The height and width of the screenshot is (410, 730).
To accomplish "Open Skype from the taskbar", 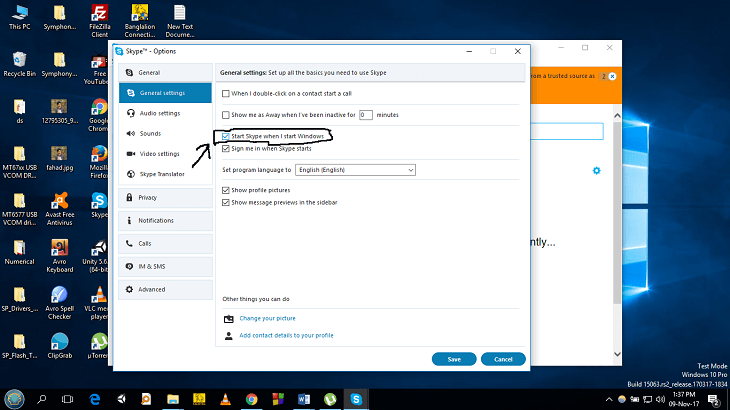I will pyautogui.click(x=356, y=398).
